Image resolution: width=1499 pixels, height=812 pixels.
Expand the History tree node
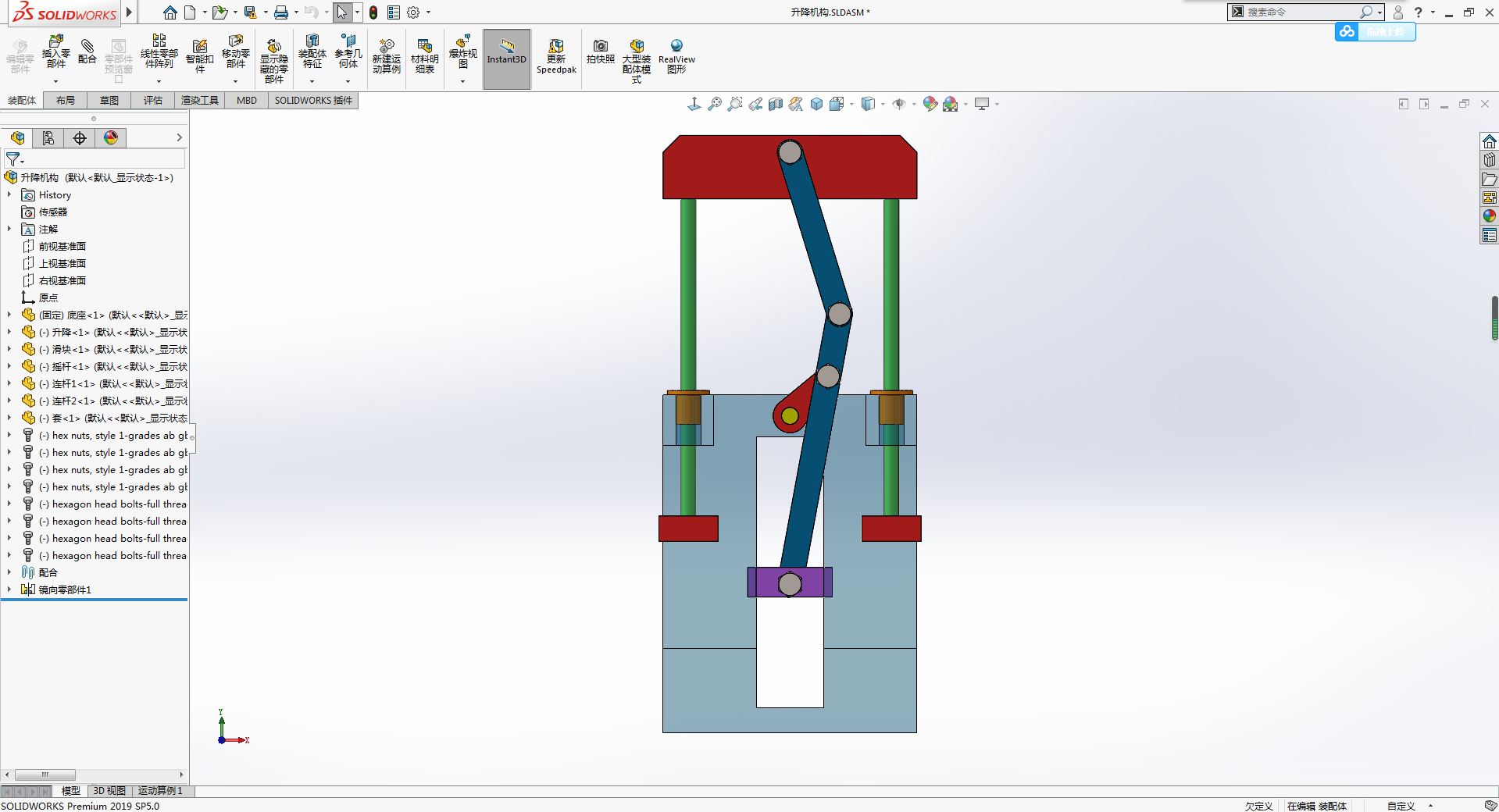pyautogui.click(x=9, y=195)
